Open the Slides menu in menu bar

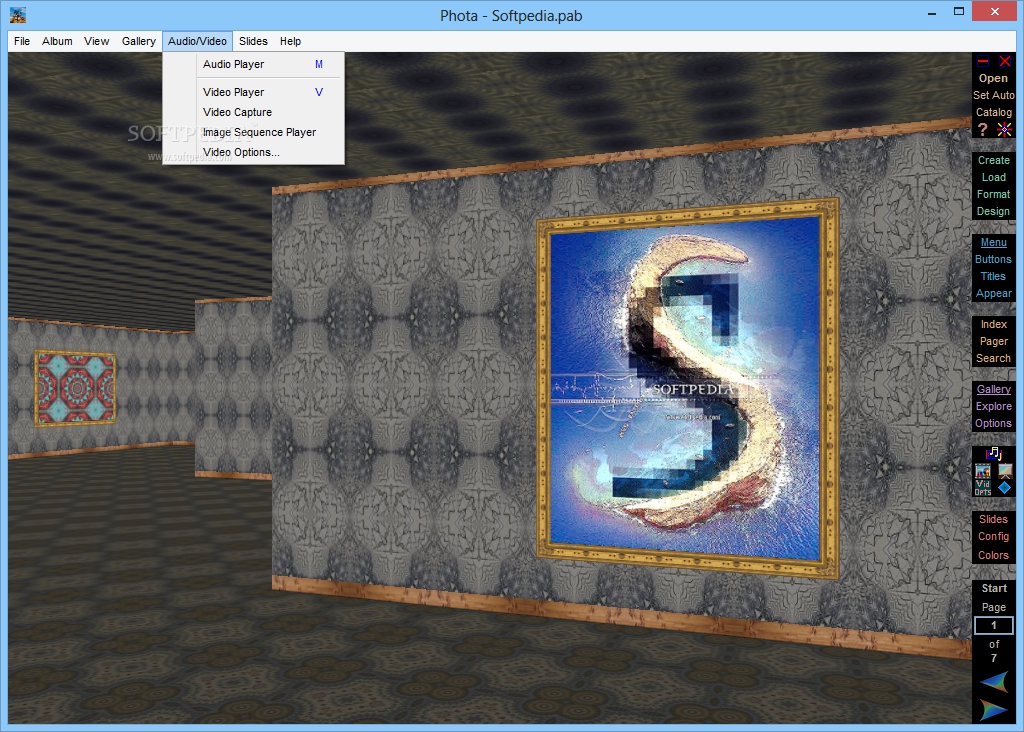click(253, 41)
